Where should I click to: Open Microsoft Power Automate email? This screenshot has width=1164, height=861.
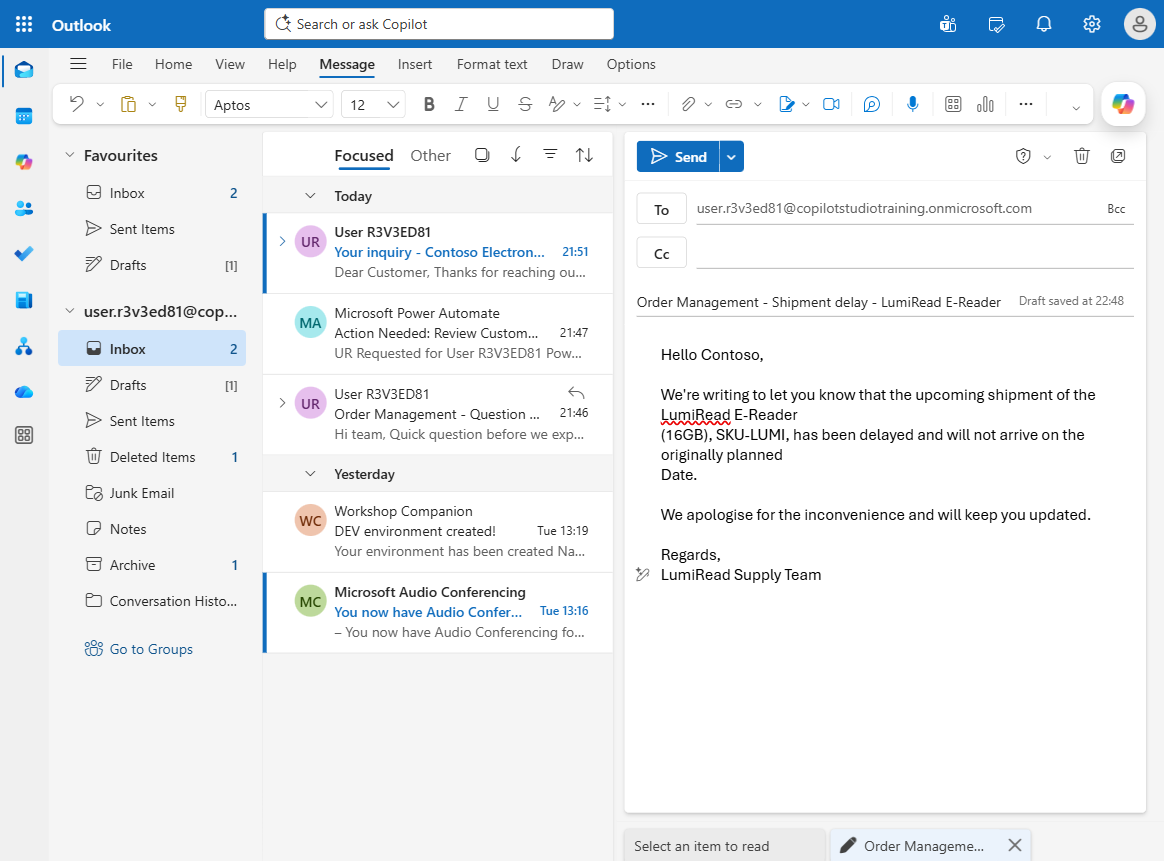click(438, 333)
